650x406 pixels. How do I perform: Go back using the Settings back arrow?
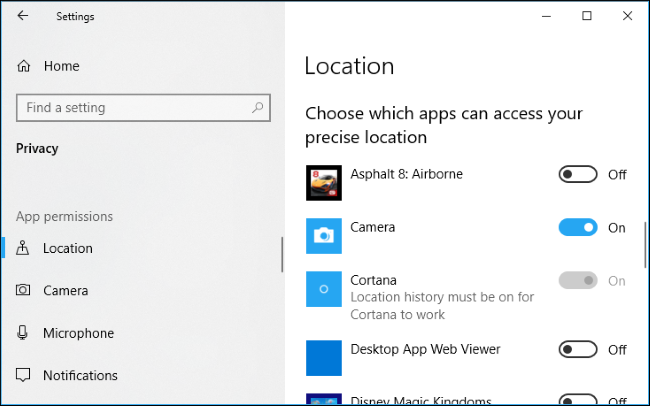[x=23, y=16]
